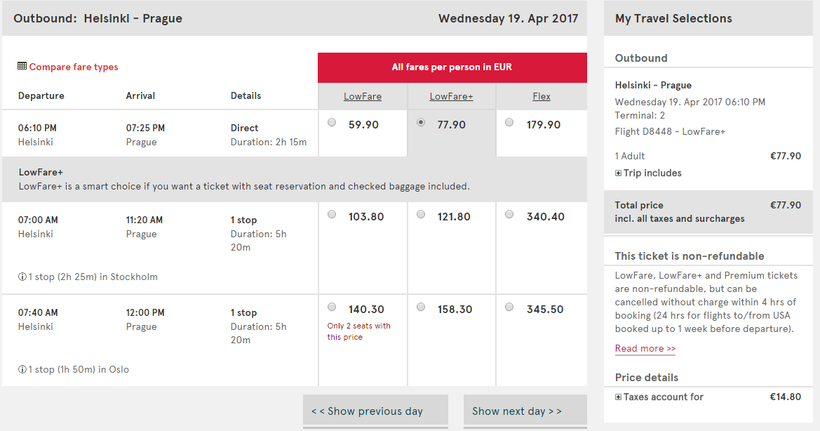Show previous day flights
This screenshot has width=820, height=431.
pos(375,411)
